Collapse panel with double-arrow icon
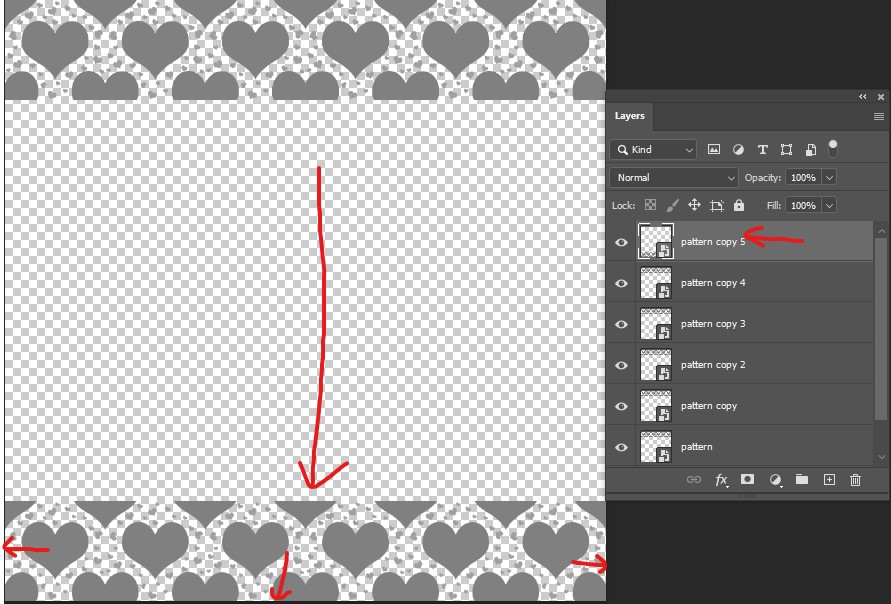Image resolution: width=891 pixels, height=604 pixels. (x=863, y=97)
